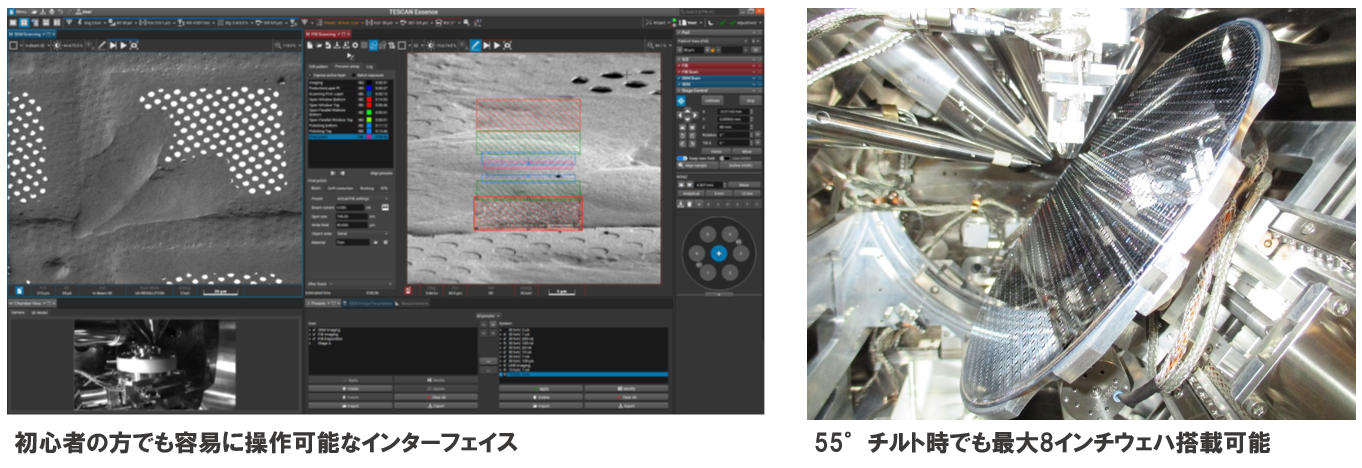
Task: Select the Open Window Bottom layer
Action: (348, 98)
